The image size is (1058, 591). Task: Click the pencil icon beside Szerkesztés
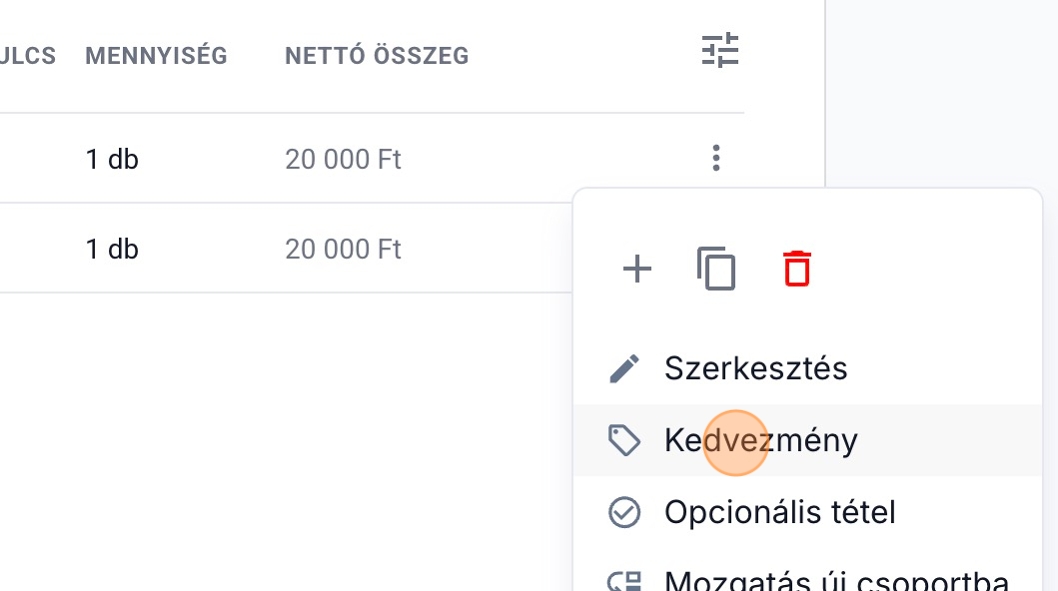click(x=625, y=369)
